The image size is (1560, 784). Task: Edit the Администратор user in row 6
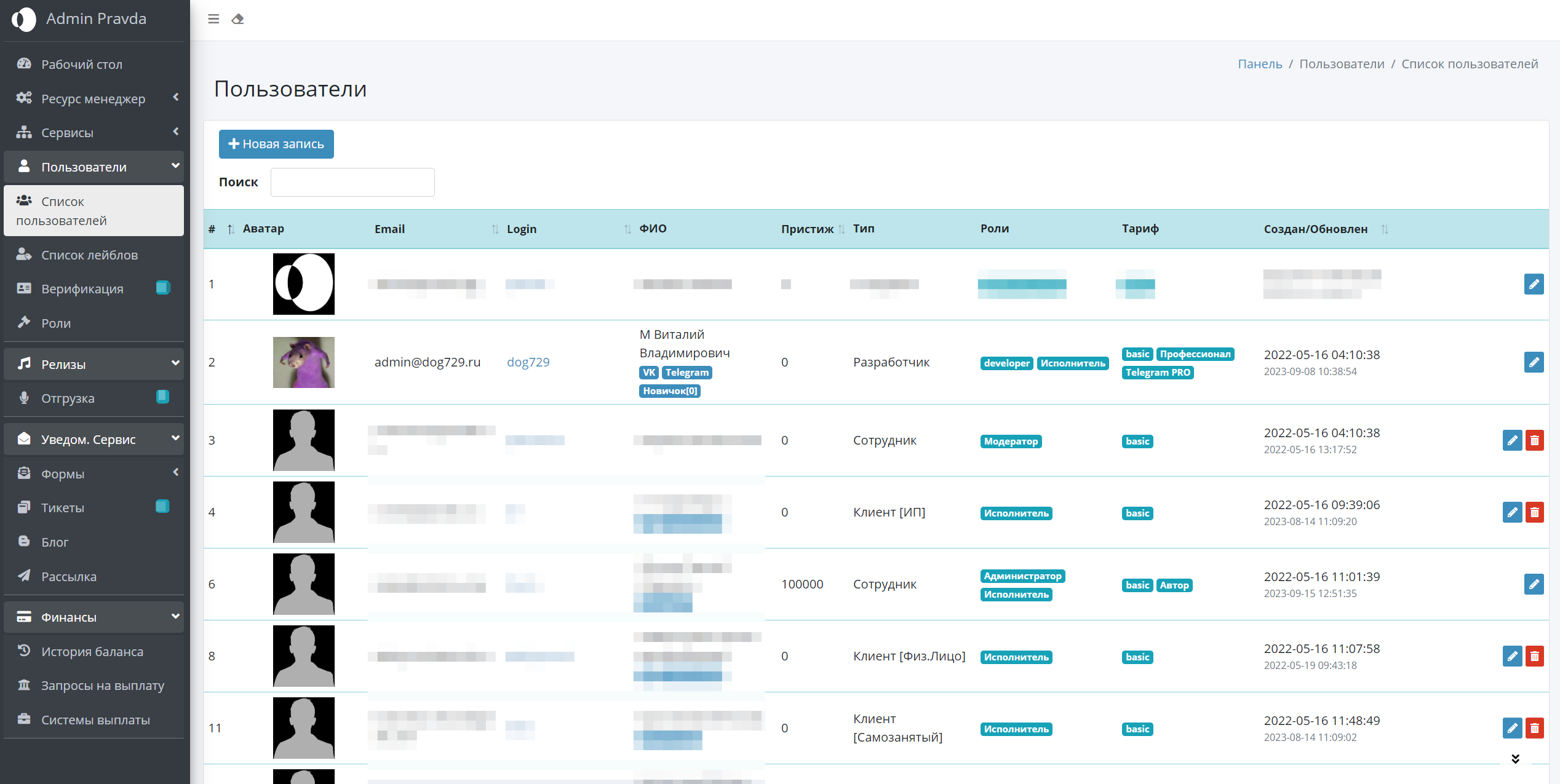1534,584
